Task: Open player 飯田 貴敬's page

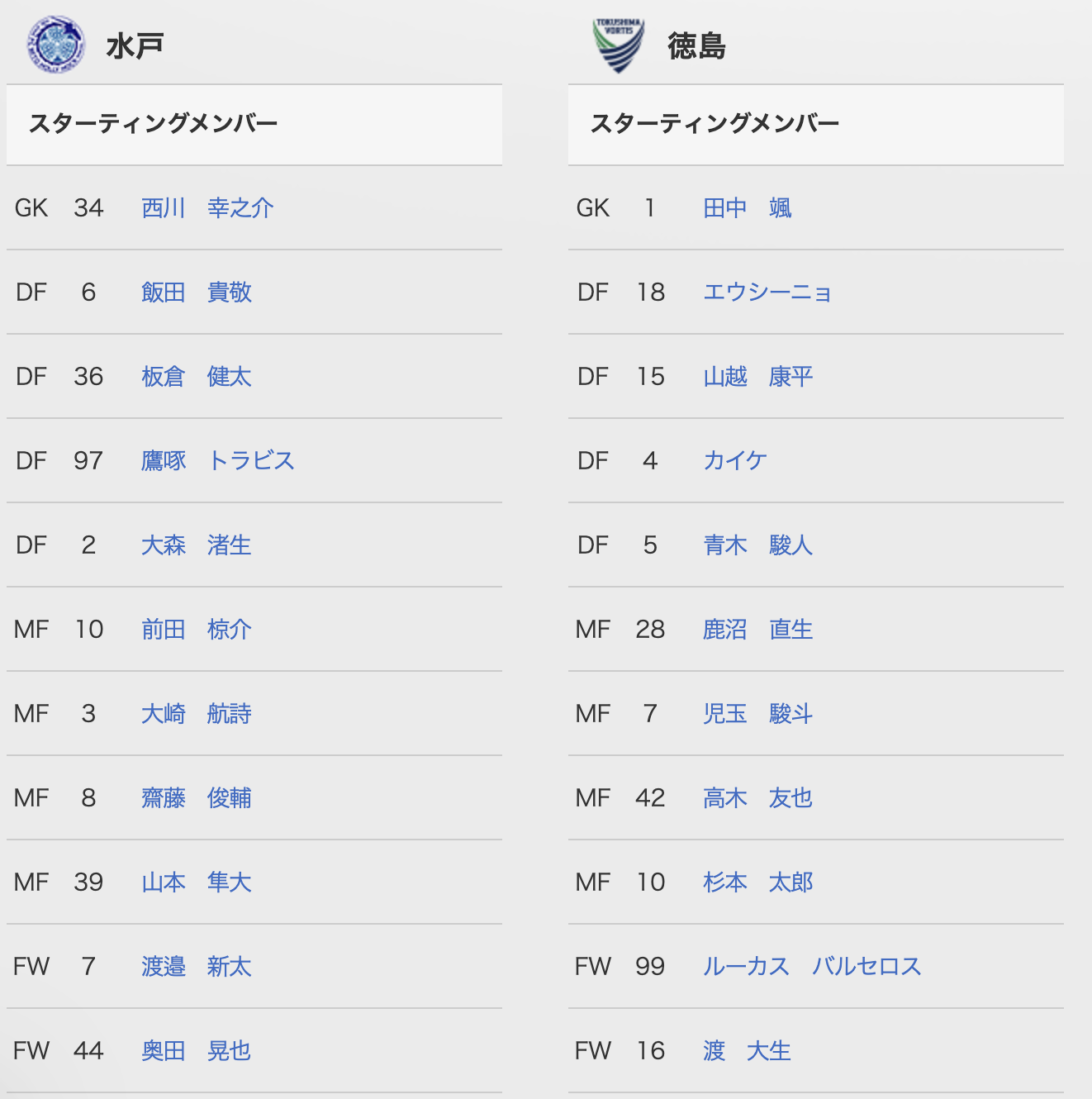Action: point(197,293)
